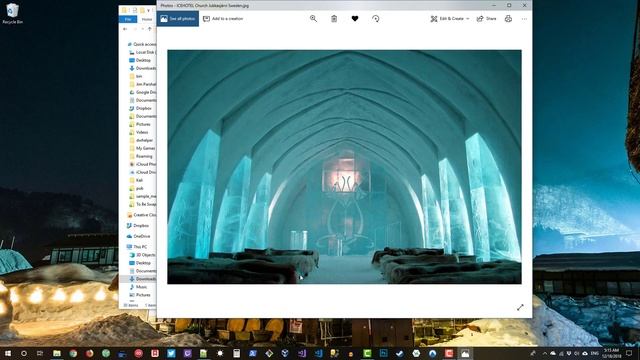Click the Cortana circle on taskbar
Image resolution: width=640 pixels, height=360 pixels.
click(x=24, y=353)
